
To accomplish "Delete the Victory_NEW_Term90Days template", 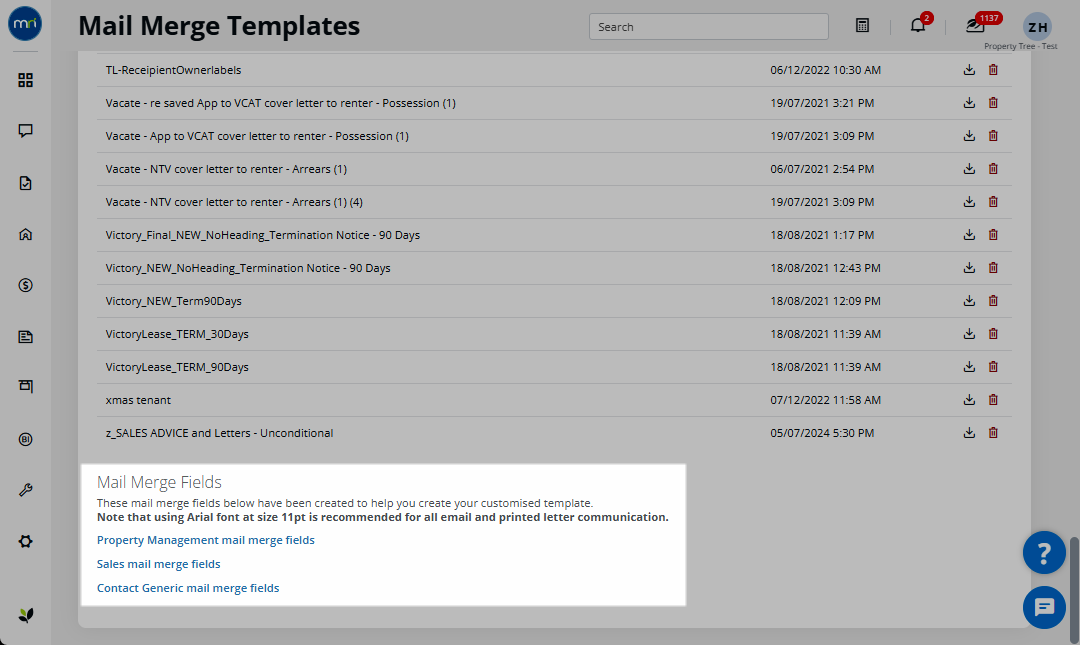I will (993, 301).
